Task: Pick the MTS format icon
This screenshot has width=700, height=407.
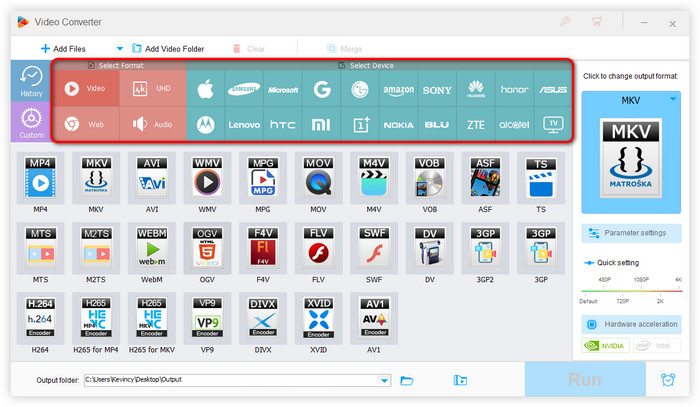Action: (x=40, y=248)
